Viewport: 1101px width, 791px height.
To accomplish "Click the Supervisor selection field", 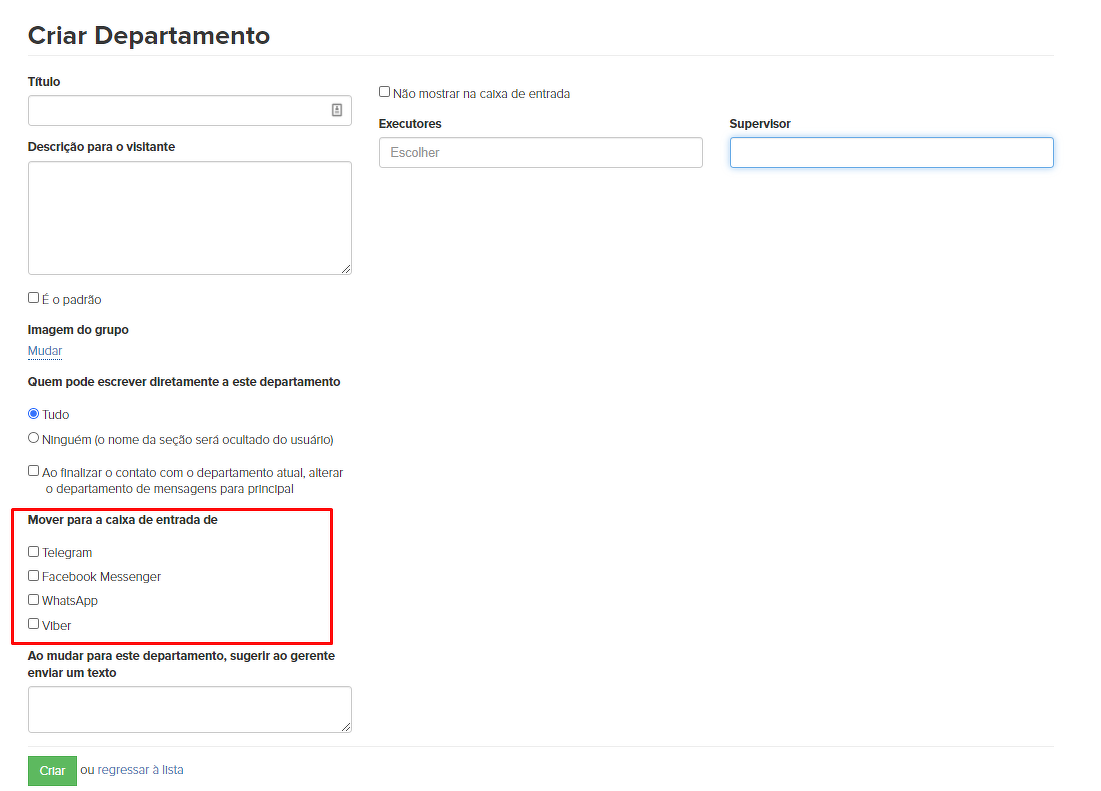I will click(x=891, y=152).
